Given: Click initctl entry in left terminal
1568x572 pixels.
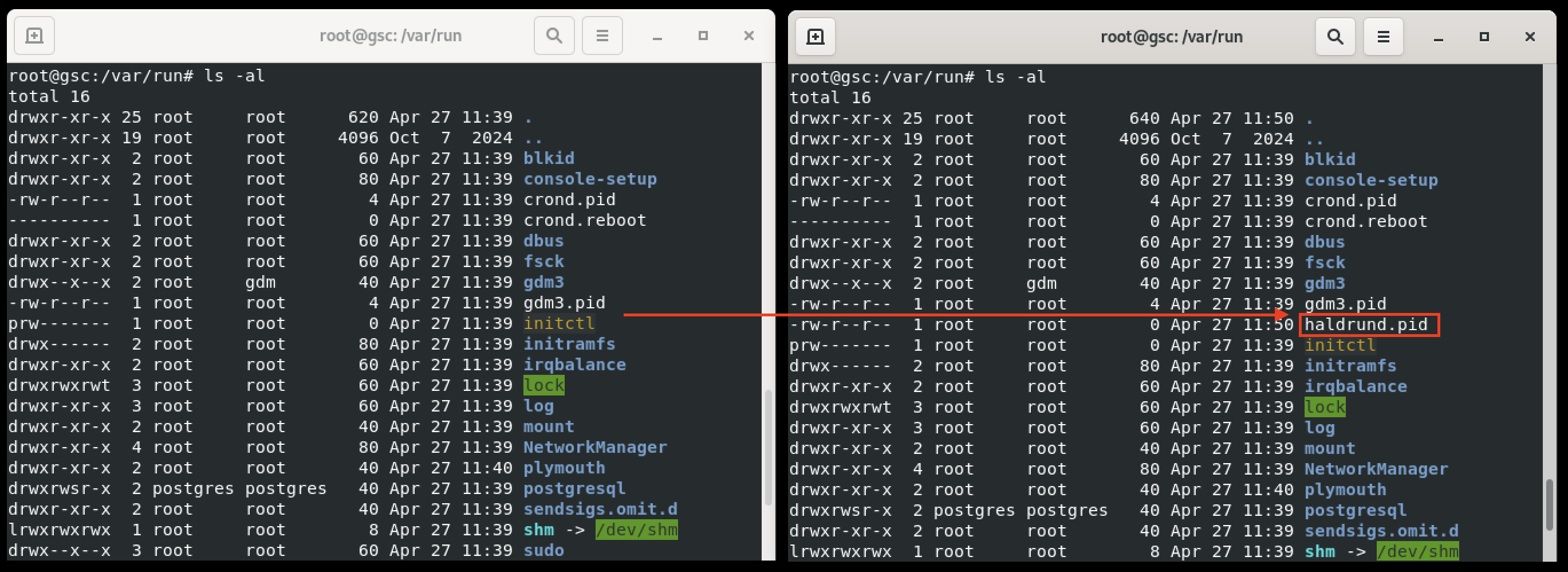Looking at the screenshot, I should 559,323.
